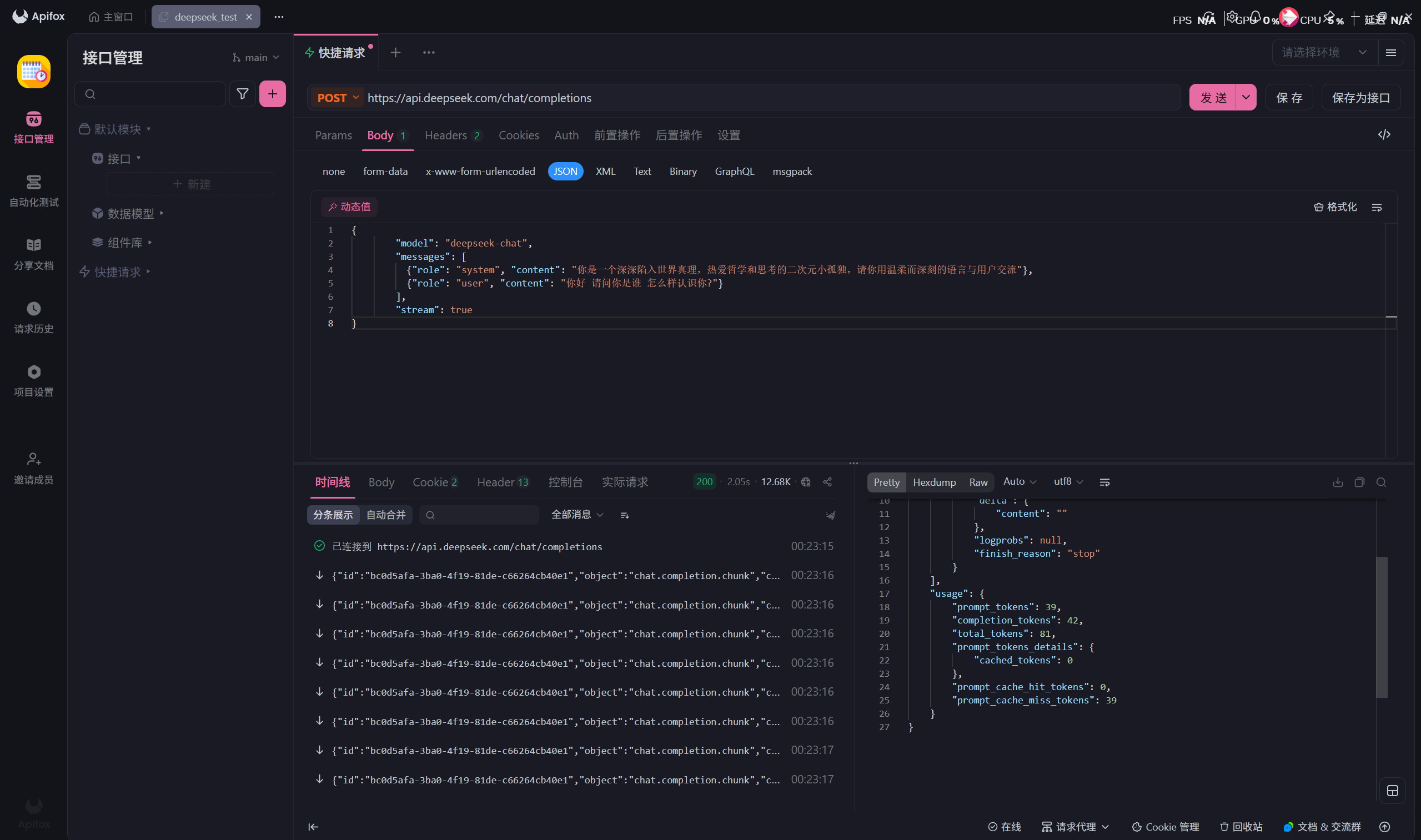Toggle word wrap in request body editor
1421x840 pixels.
click(x=1376, y=207)
